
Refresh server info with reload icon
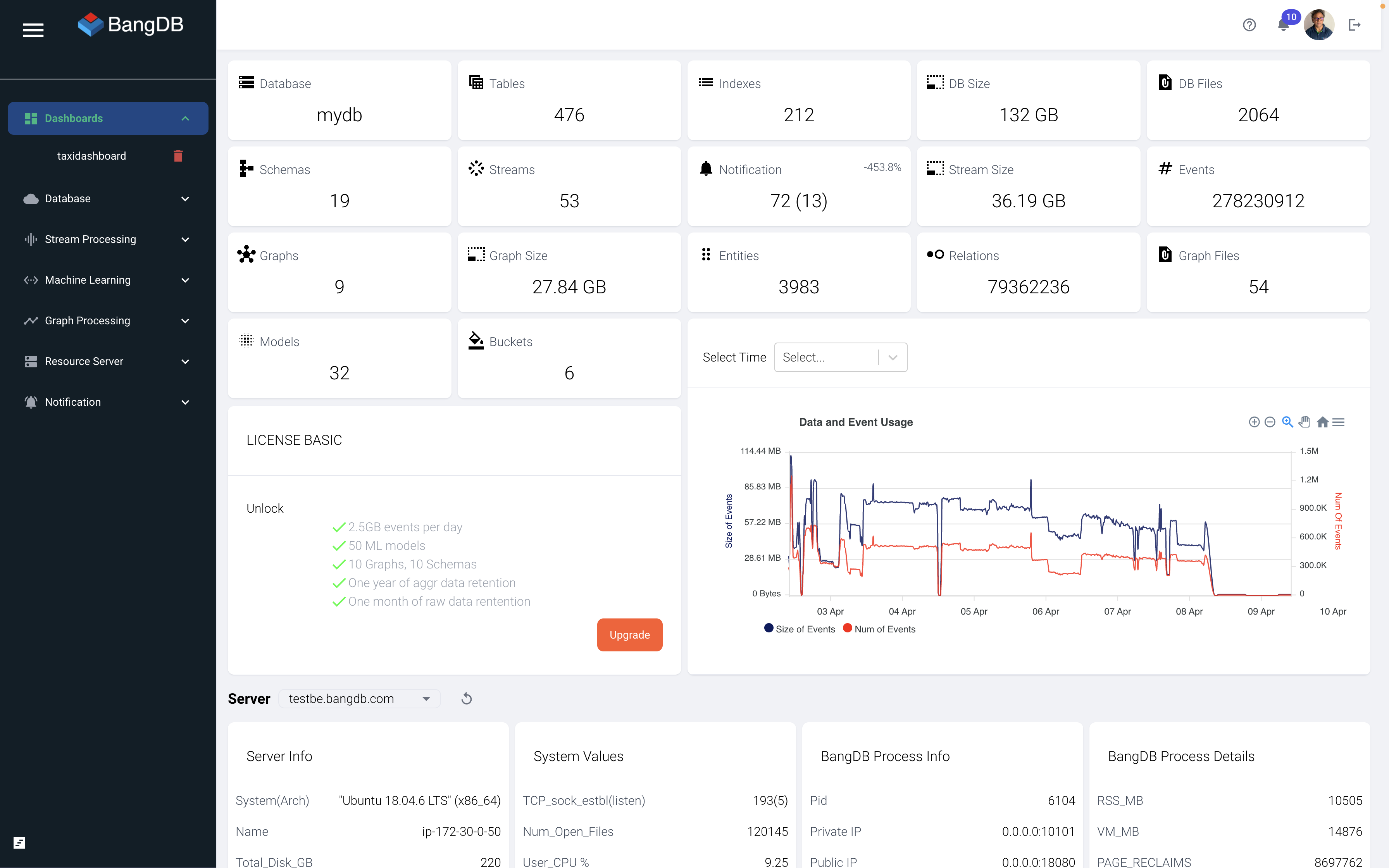467,699
